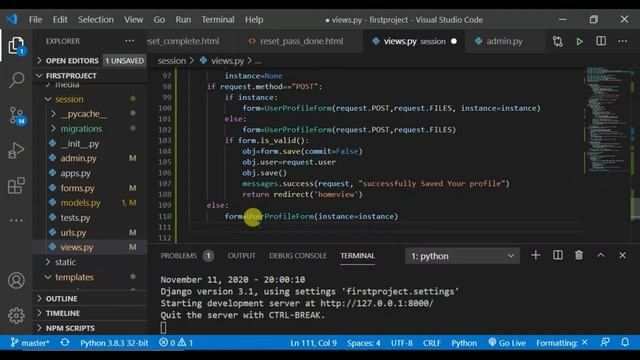Open the Edit menu
This screenshot has width=640, height=360.
click(x=60, y=20)
